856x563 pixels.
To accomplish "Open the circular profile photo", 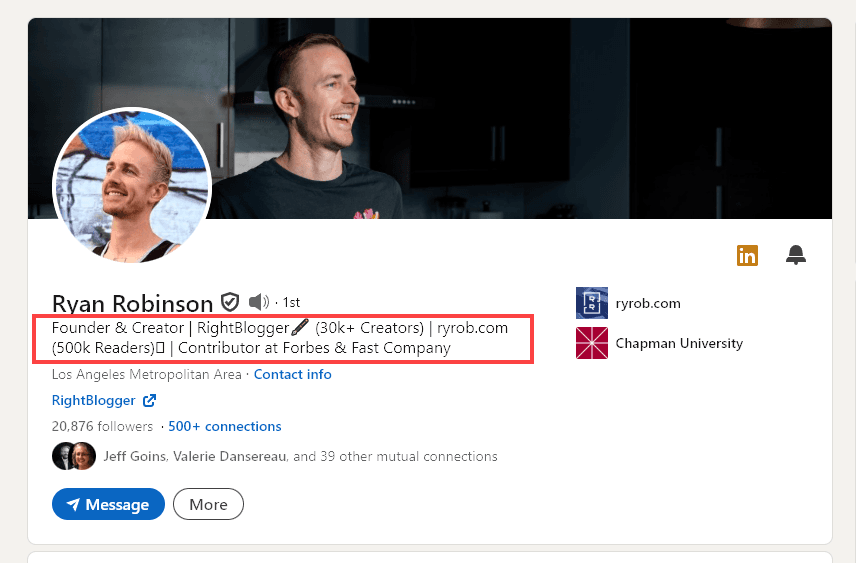I will [132, 186].
